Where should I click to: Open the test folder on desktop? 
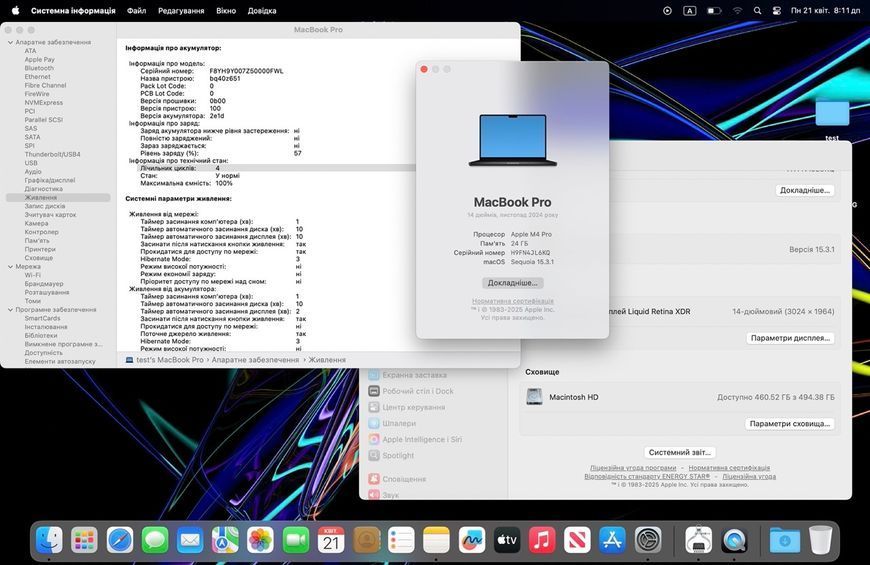pos(832,113)
